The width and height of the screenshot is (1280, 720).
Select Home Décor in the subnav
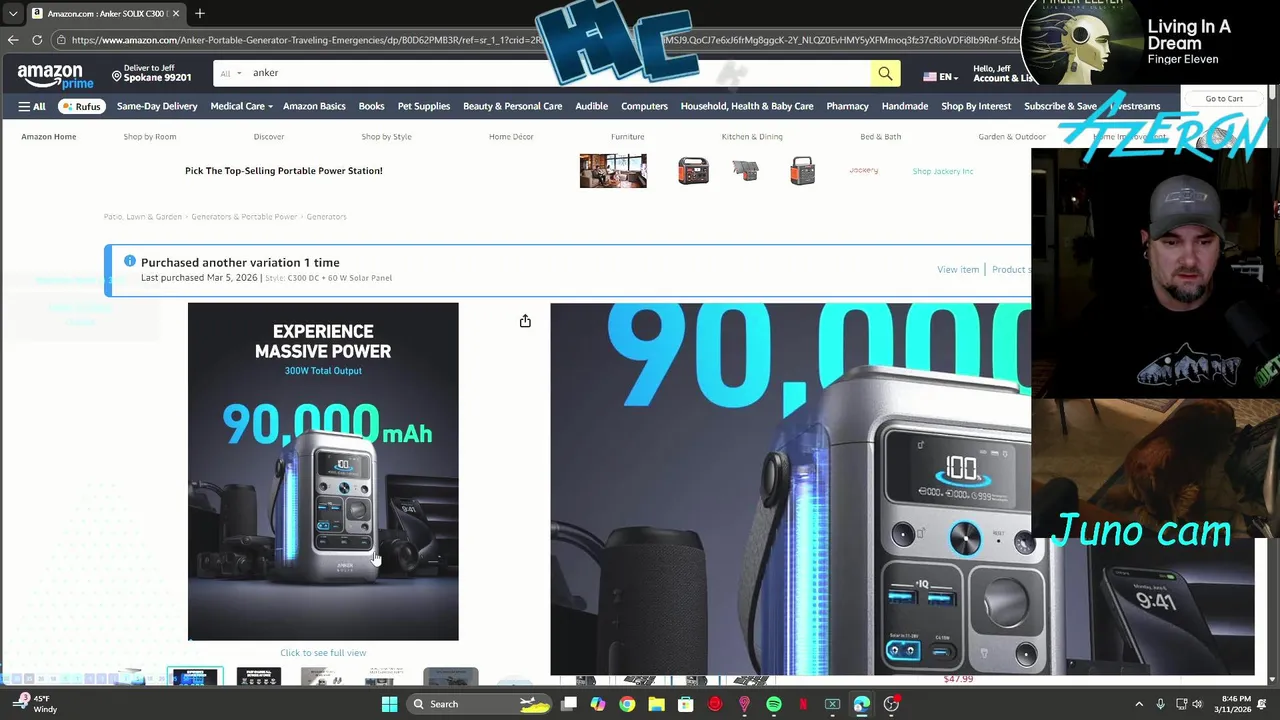point(511,136)
